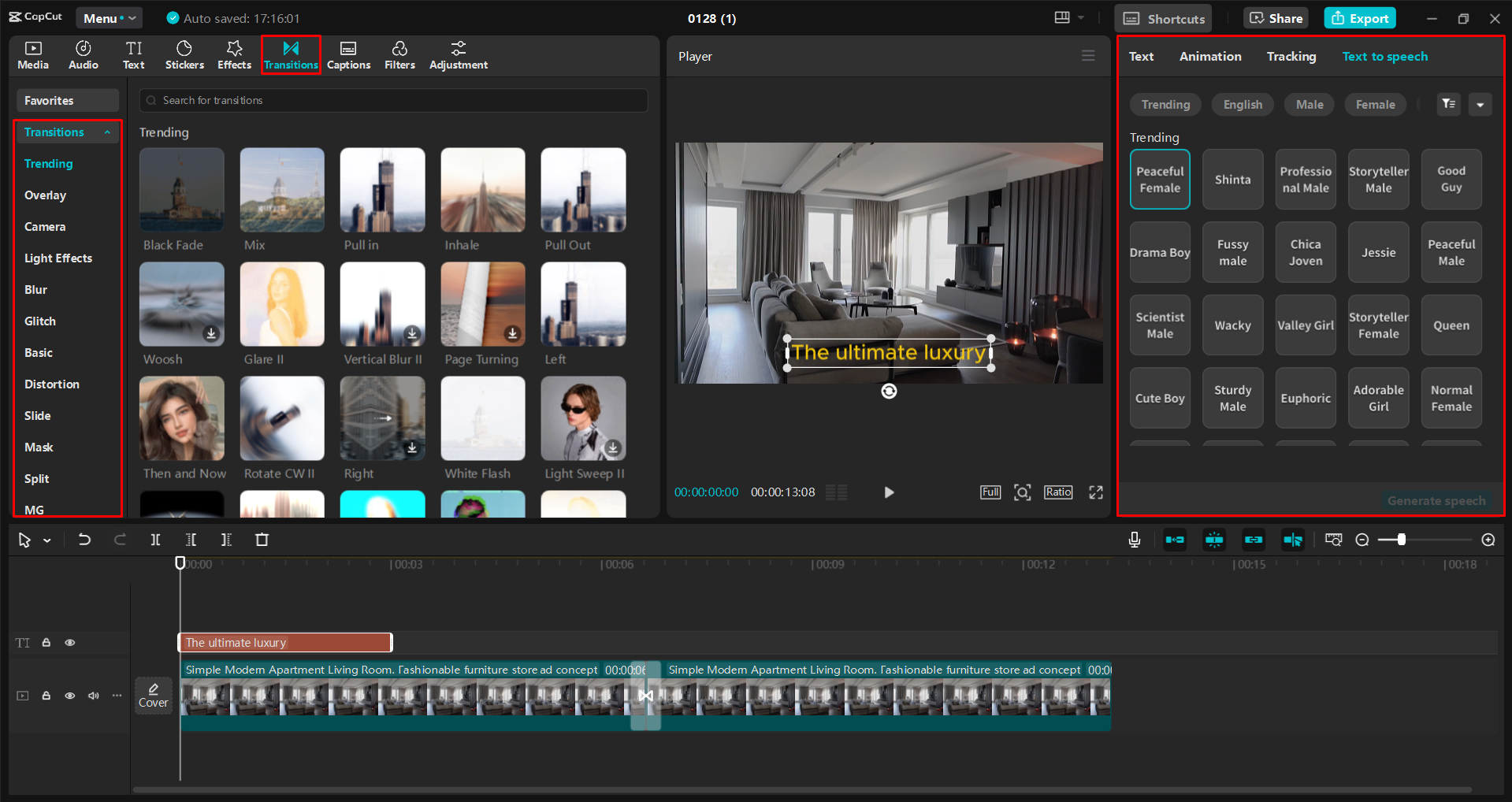Click the Adjustment panel icon
This screenshot has height=802, width=1512.
[x=458, y=54]
